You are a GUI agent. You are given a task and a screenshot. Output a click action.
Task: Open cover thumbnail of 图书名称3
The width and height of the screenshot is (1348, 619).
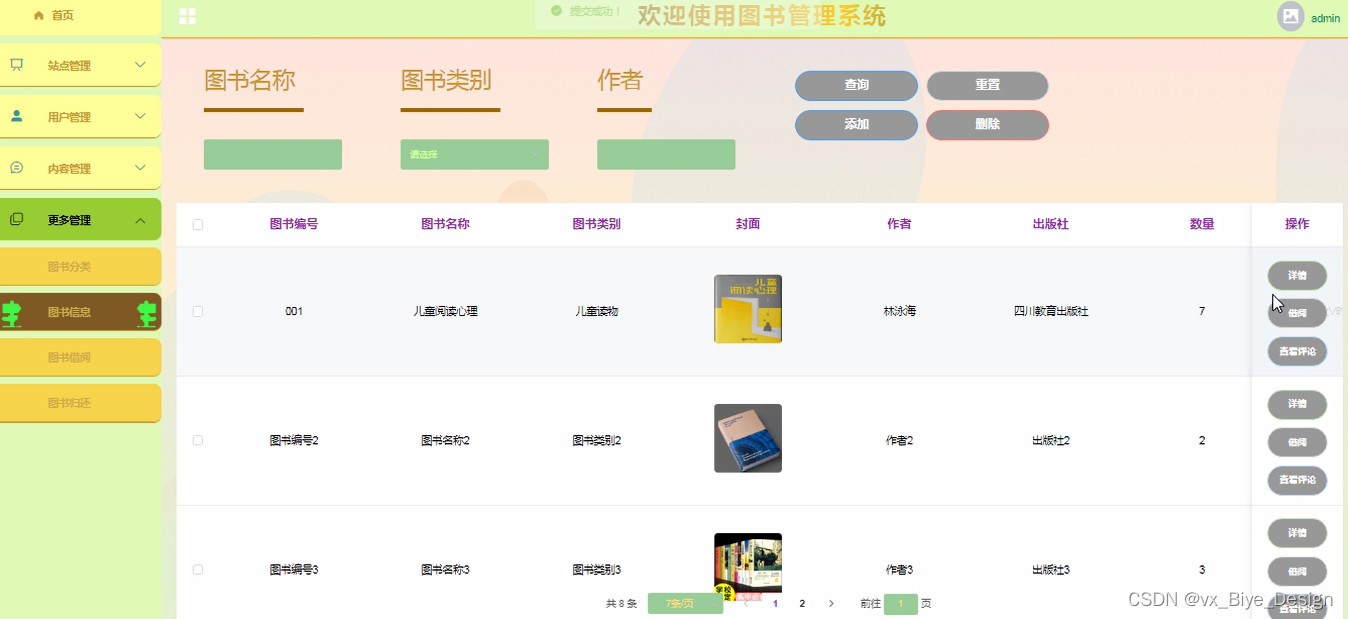pyautogui.click(x=748, y=567)
